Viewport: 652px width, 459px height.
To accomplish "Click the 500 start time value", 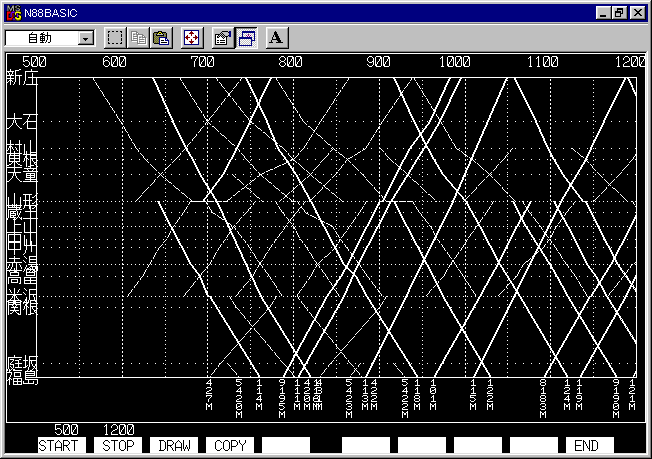I will [x=66, y=430].
